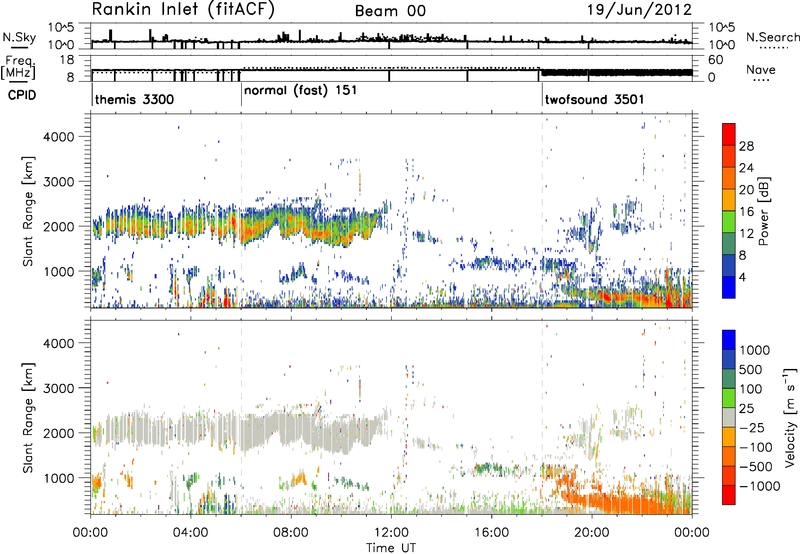Select the 'Beam 00' header label

tap(390, 11)
